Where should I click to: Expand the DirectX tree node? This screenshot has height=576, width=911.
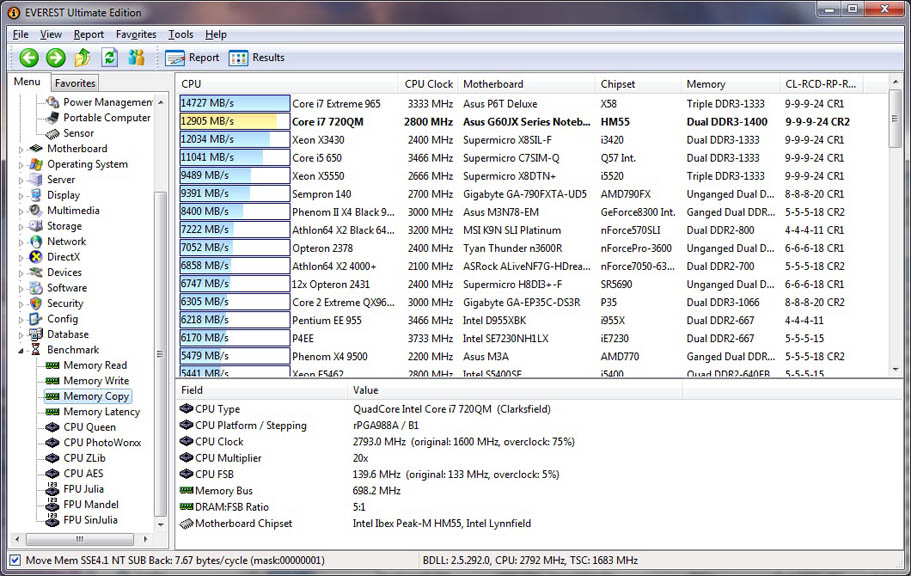(21, 257)
